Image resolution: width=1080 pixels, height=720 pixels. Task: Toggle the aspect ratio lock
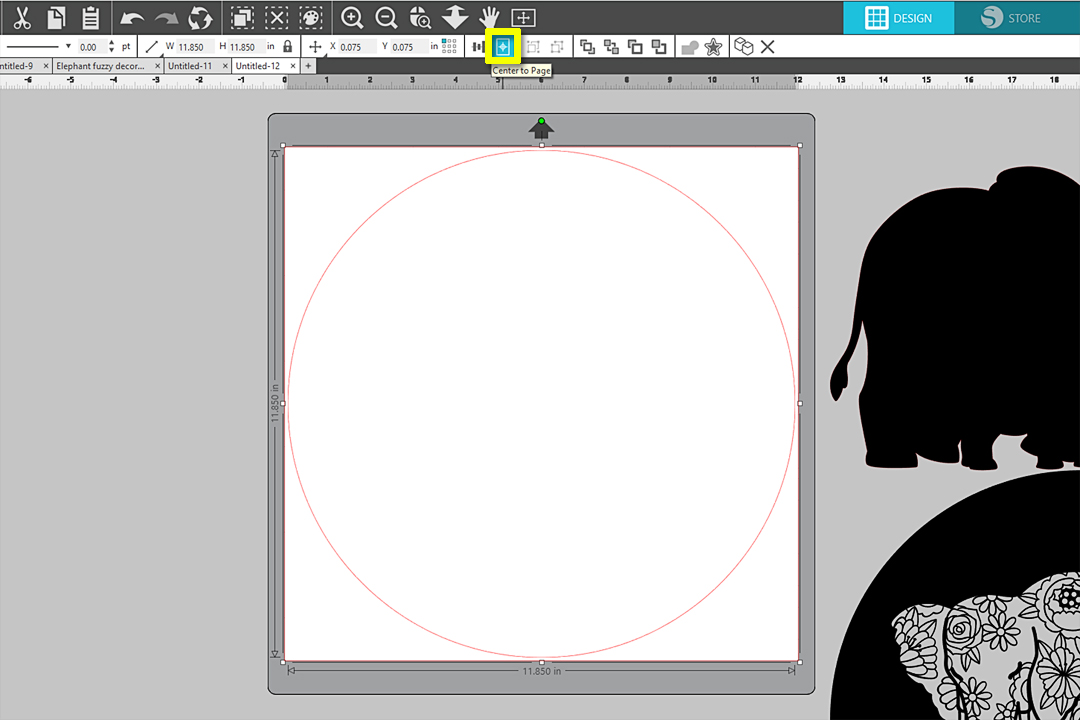(288, 46)
